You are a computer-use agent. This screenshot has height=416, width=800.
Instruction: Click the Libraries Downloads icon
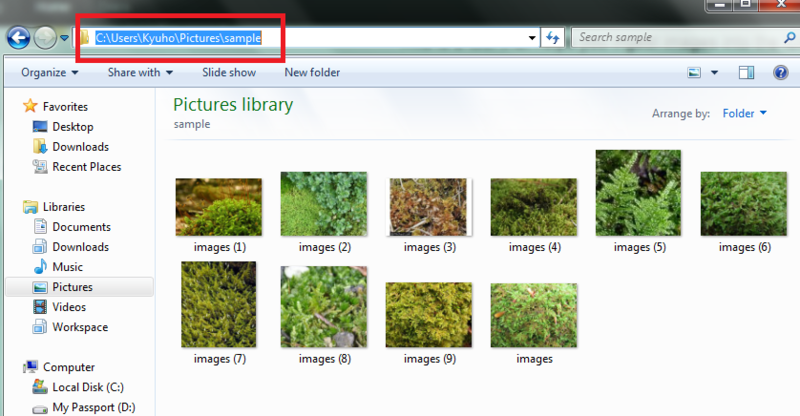coord(40,247)
